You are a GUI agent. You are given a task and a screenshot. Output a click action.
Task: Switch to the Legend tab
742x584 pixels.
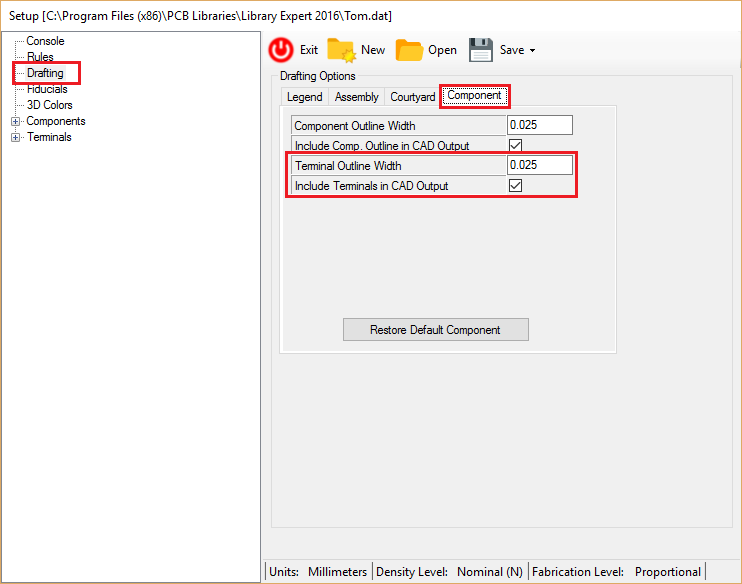304,97
